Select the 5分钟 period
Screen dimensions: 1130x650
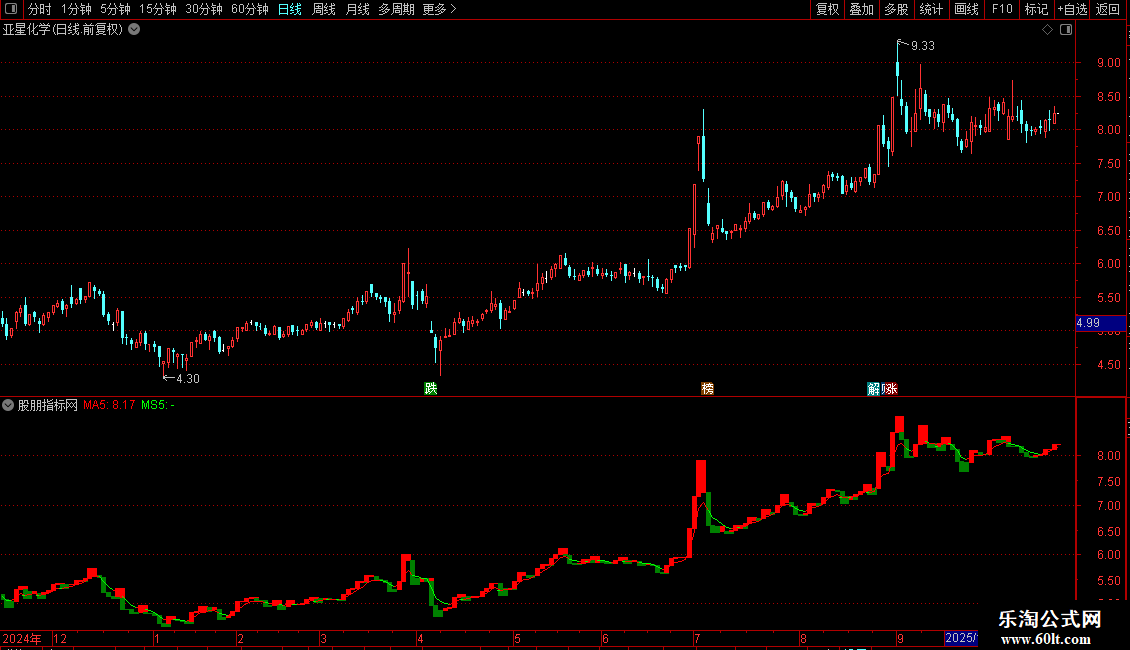115,9
